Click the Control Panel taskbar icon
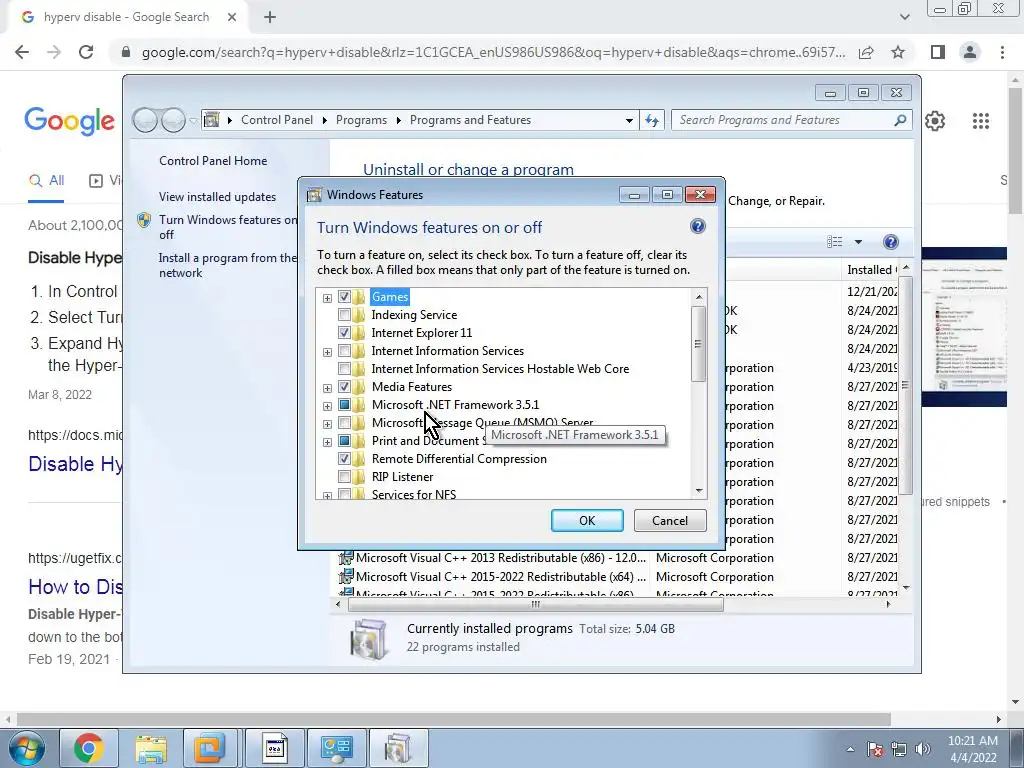1024x768 pixels. tap(337, 748)
